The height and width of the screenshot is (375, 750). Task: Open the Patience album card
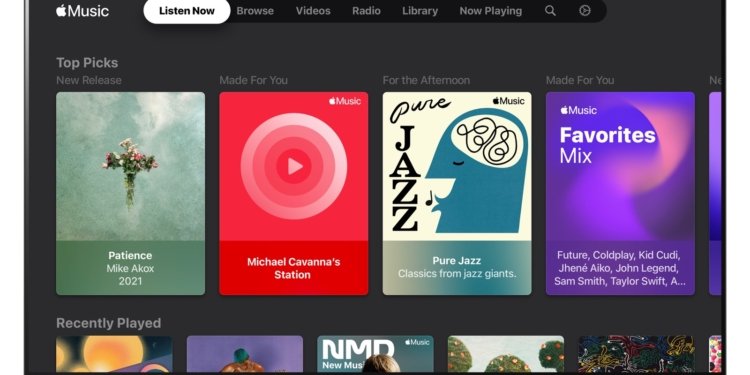pyautogui.click(x=131, y=193)
